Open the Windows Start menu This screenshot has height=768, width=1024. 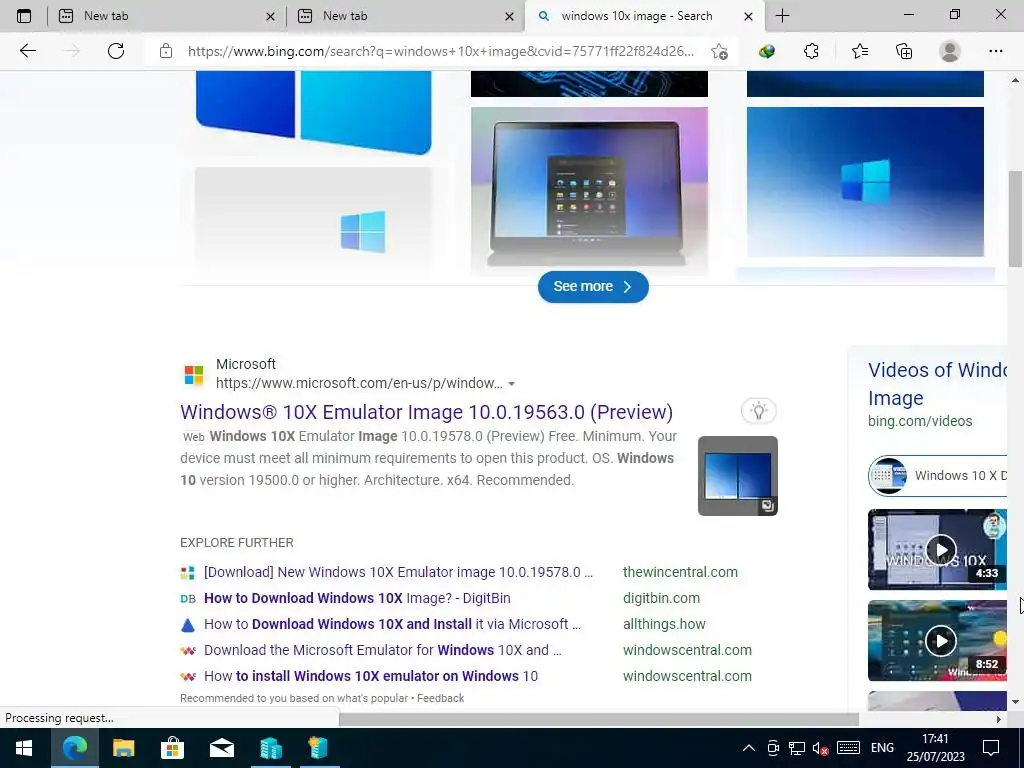coord(24,748)
